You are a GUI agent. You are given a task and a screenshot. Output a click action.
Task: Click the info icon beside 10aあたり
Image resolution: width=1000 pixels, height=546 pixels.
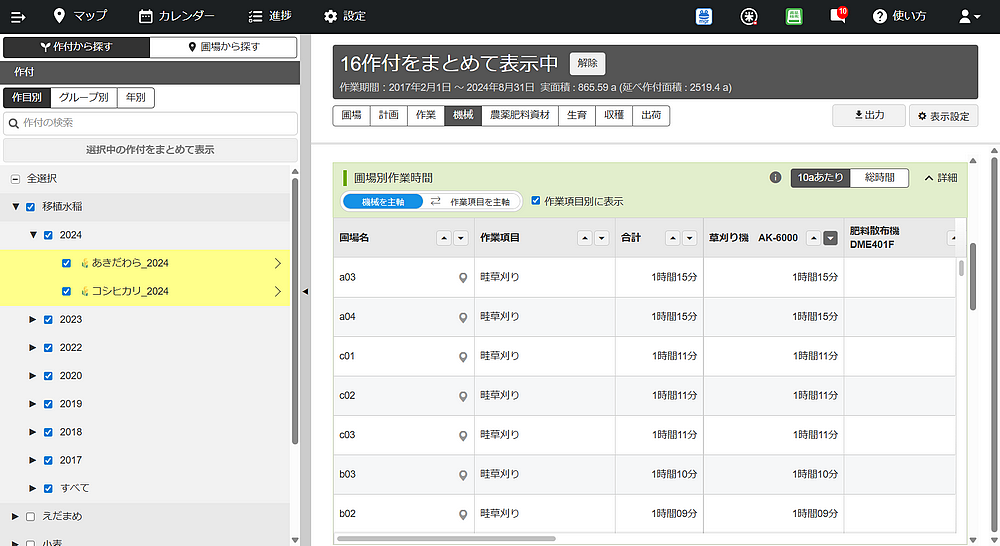point(775,178)
